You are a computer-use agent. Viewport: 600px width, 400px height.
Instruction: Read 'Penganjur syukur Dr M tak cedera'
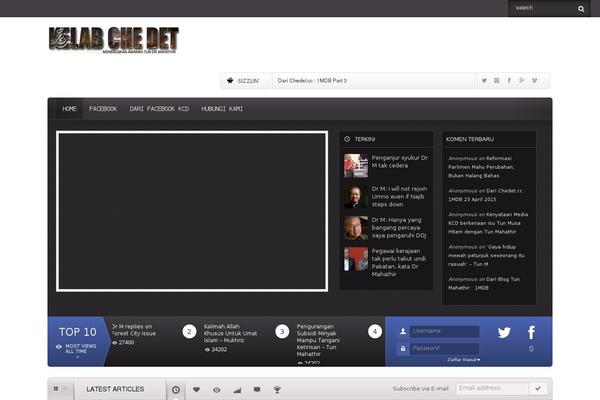[400, 162]
